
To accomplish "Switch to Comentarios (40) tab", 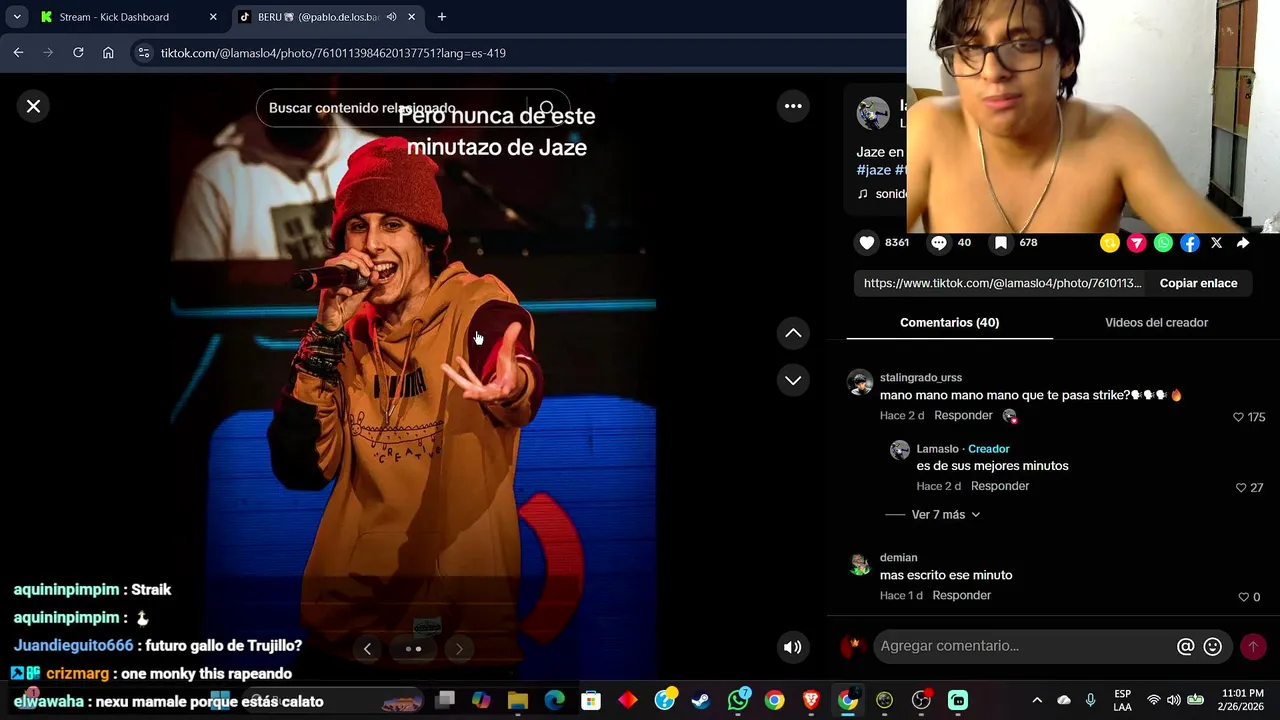I will coord(949,322).
